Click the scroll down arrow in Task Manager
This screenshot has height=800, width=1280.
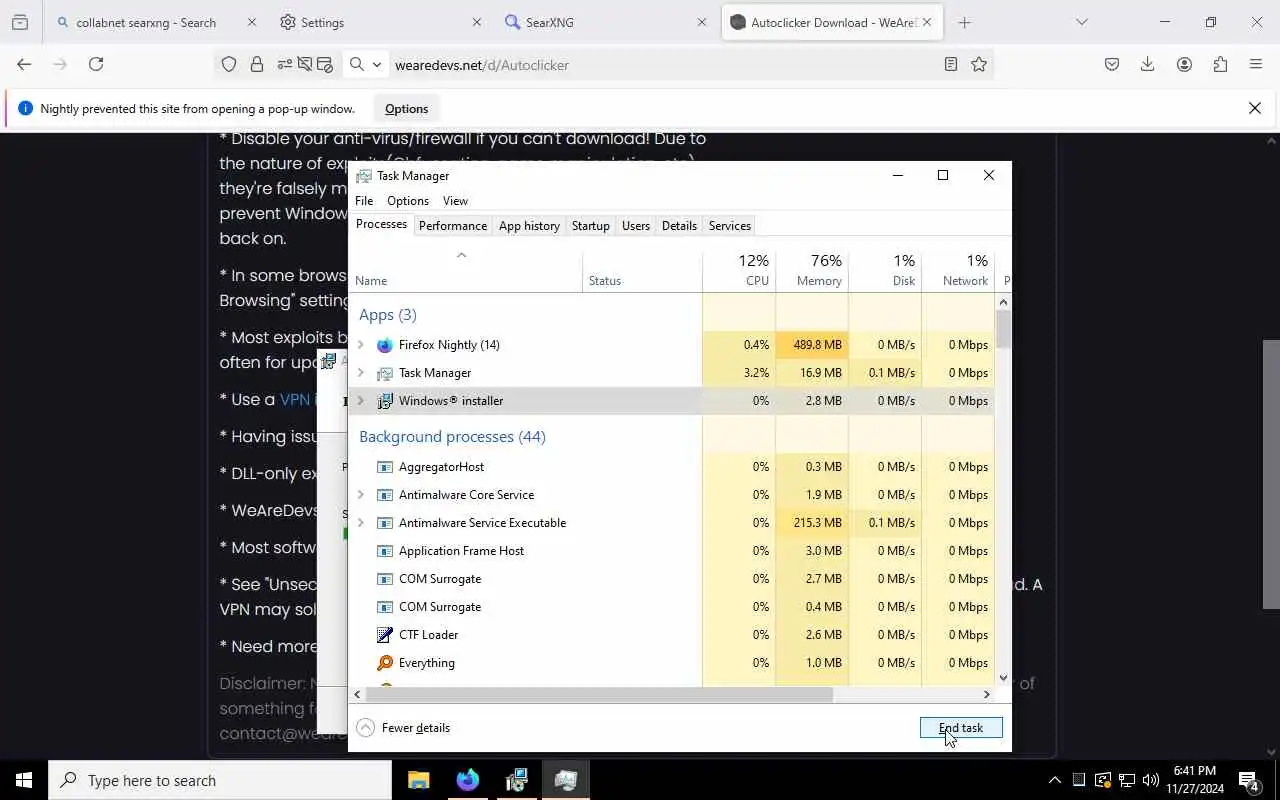coord(1003,678)
